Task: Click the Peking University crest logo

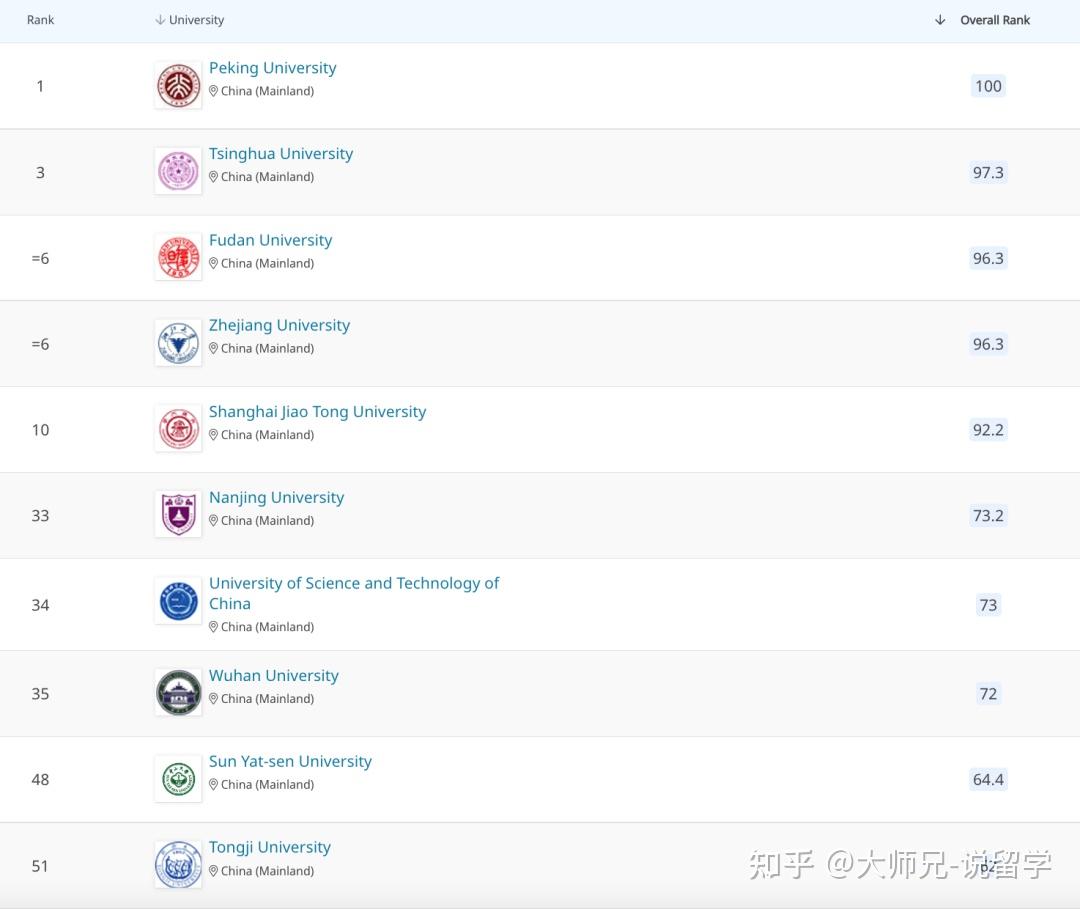Action: [178, 84]
